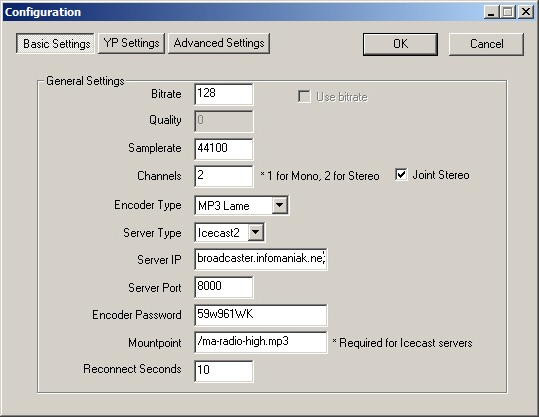Toggle the Joint Stereo checkbox
The height and width of the screenshot is (417, 539).
click(x=401, y=175)
